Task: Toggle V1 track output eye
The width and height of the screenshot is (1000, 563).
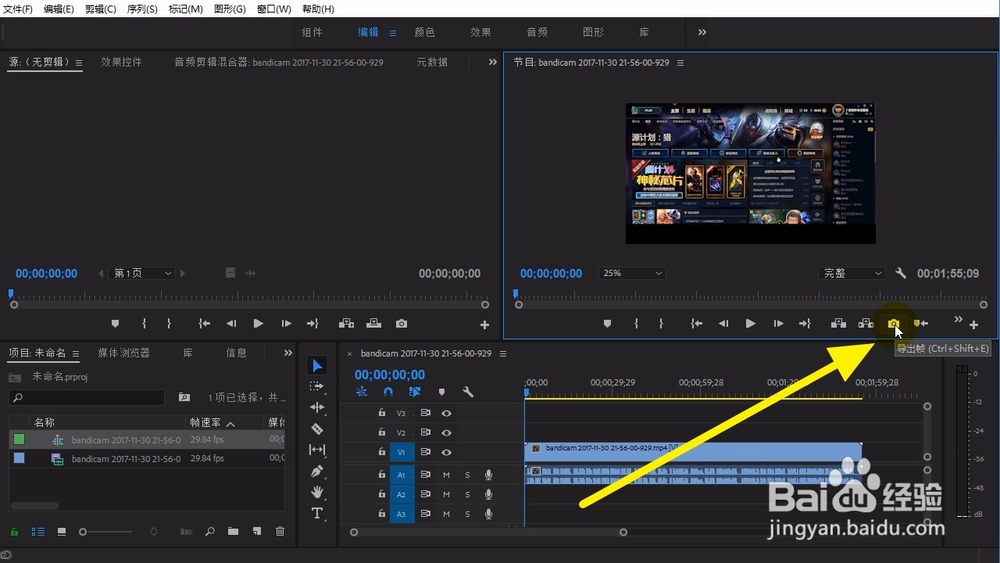Action: pos(446,452)
